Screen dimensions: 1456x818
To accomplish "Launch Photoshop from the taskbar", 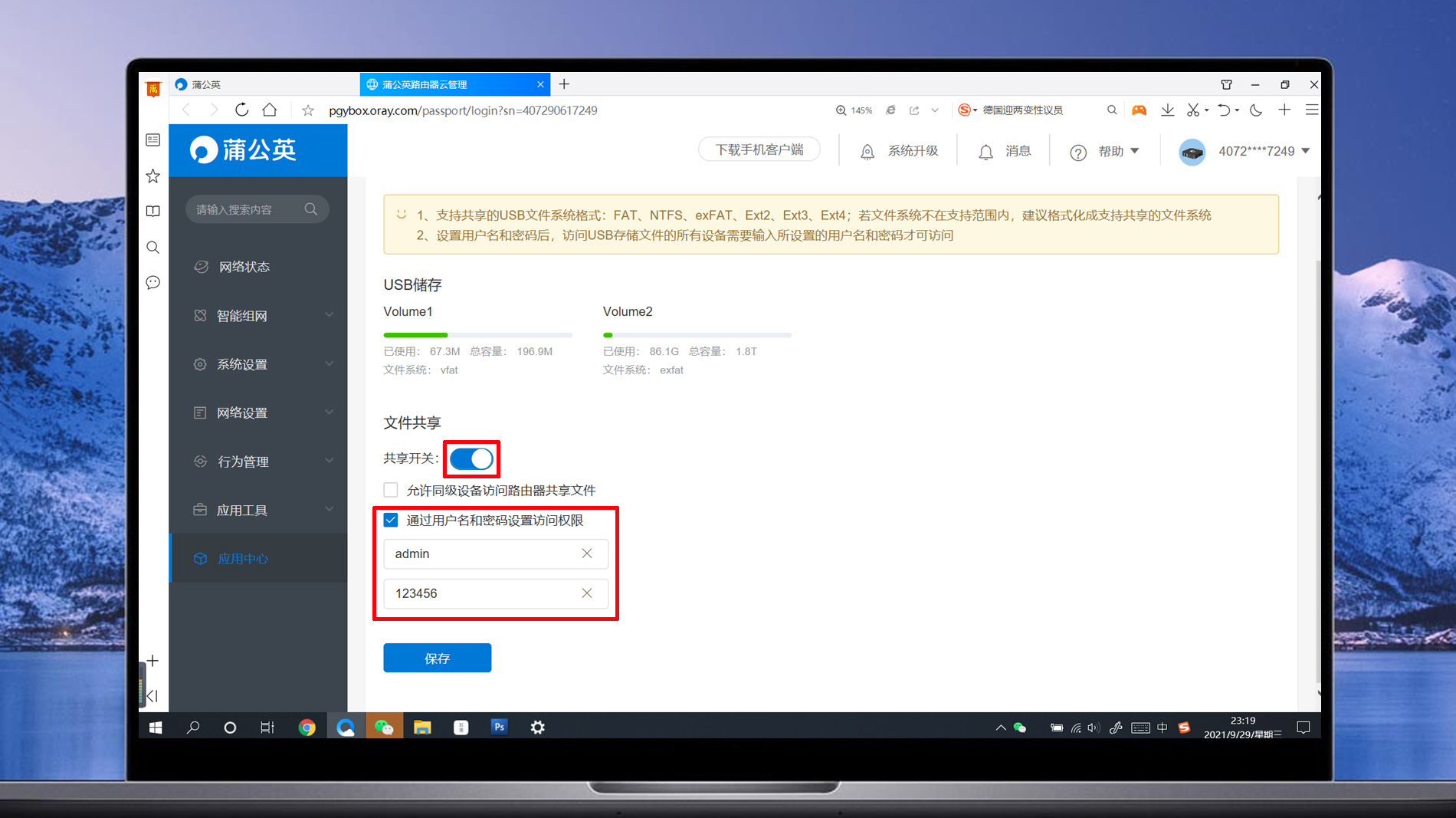I will pyautogui.click(x=499, y=727).
